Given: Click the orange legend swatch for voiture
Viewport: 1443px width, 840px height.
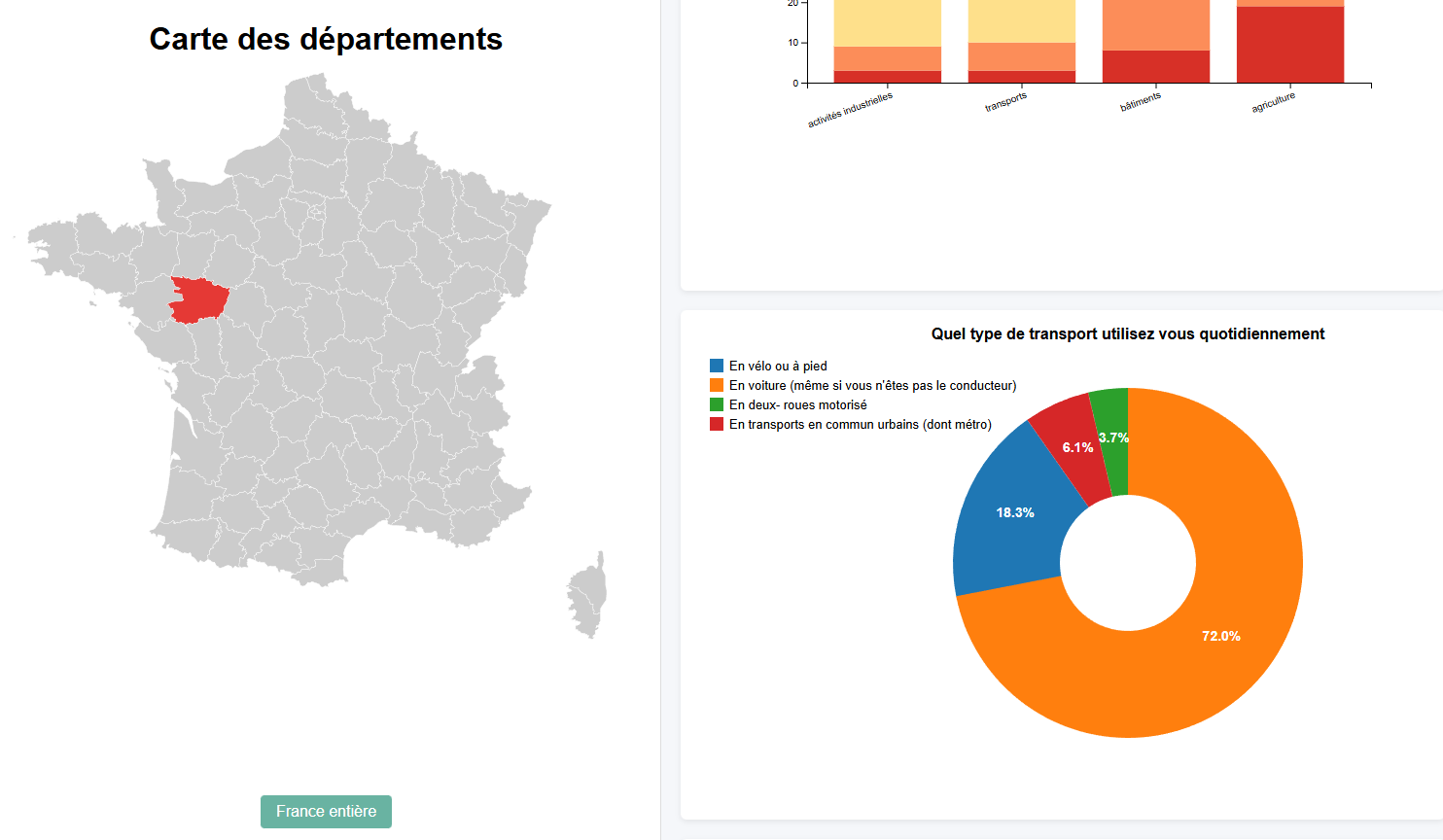Looking at the screenshot, I should point(717,386).
